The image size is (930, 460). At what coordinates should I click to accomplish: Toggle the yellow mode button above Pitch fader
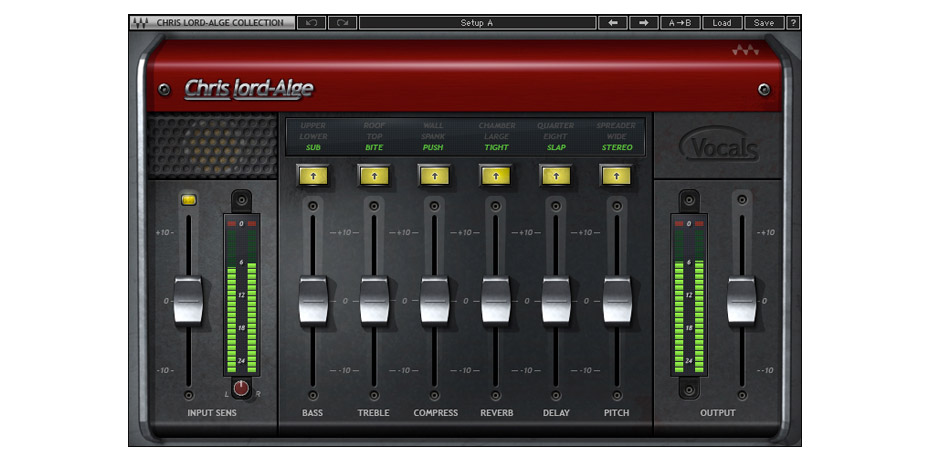[x=616, y=175]
